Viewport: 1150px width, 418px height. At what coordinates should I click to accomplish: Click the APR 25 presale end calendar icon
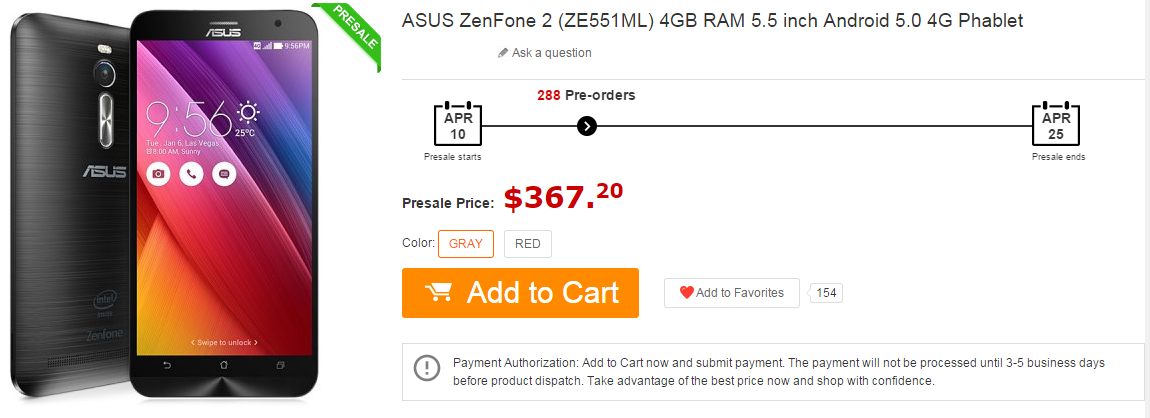(x=1056, y=125)
